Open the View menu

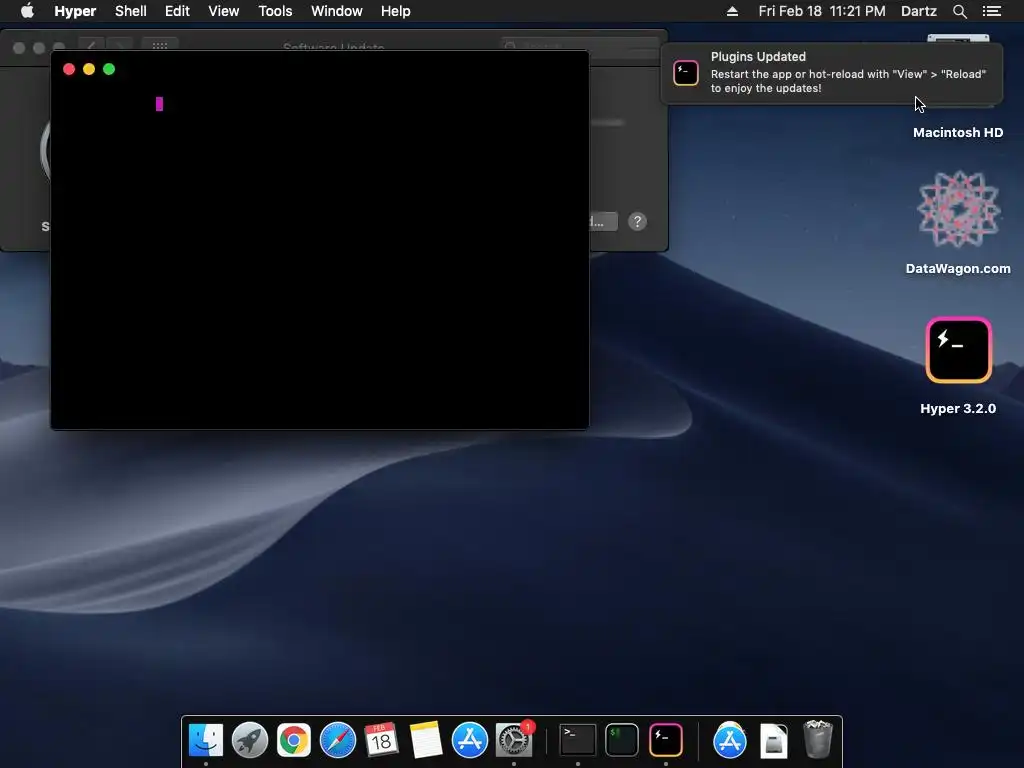coord(223,11)
